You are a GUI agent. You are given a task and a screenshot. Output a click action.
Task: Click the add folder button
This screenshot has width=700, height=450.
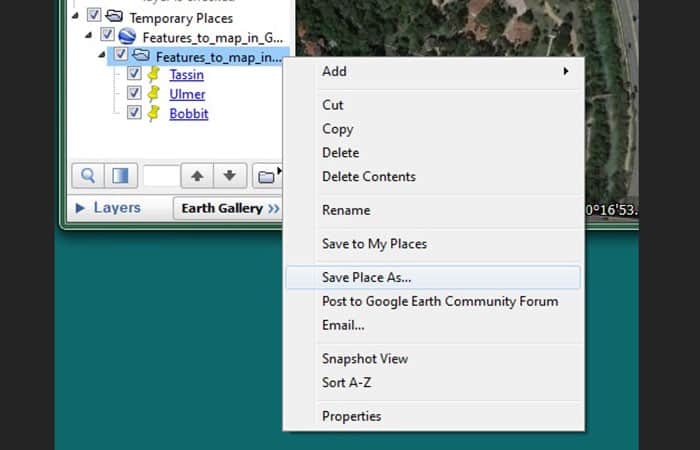click(267, 176)
